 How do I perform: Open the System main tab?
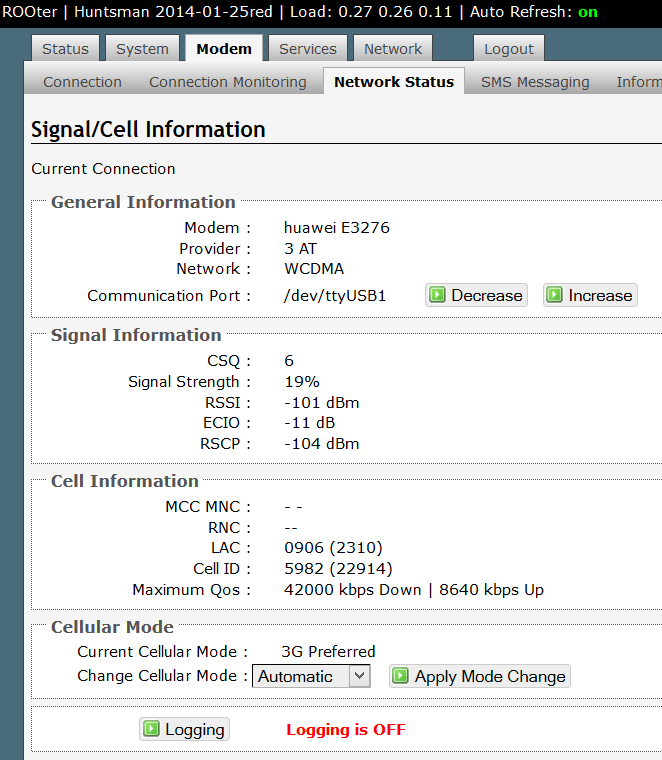(142, 48)
